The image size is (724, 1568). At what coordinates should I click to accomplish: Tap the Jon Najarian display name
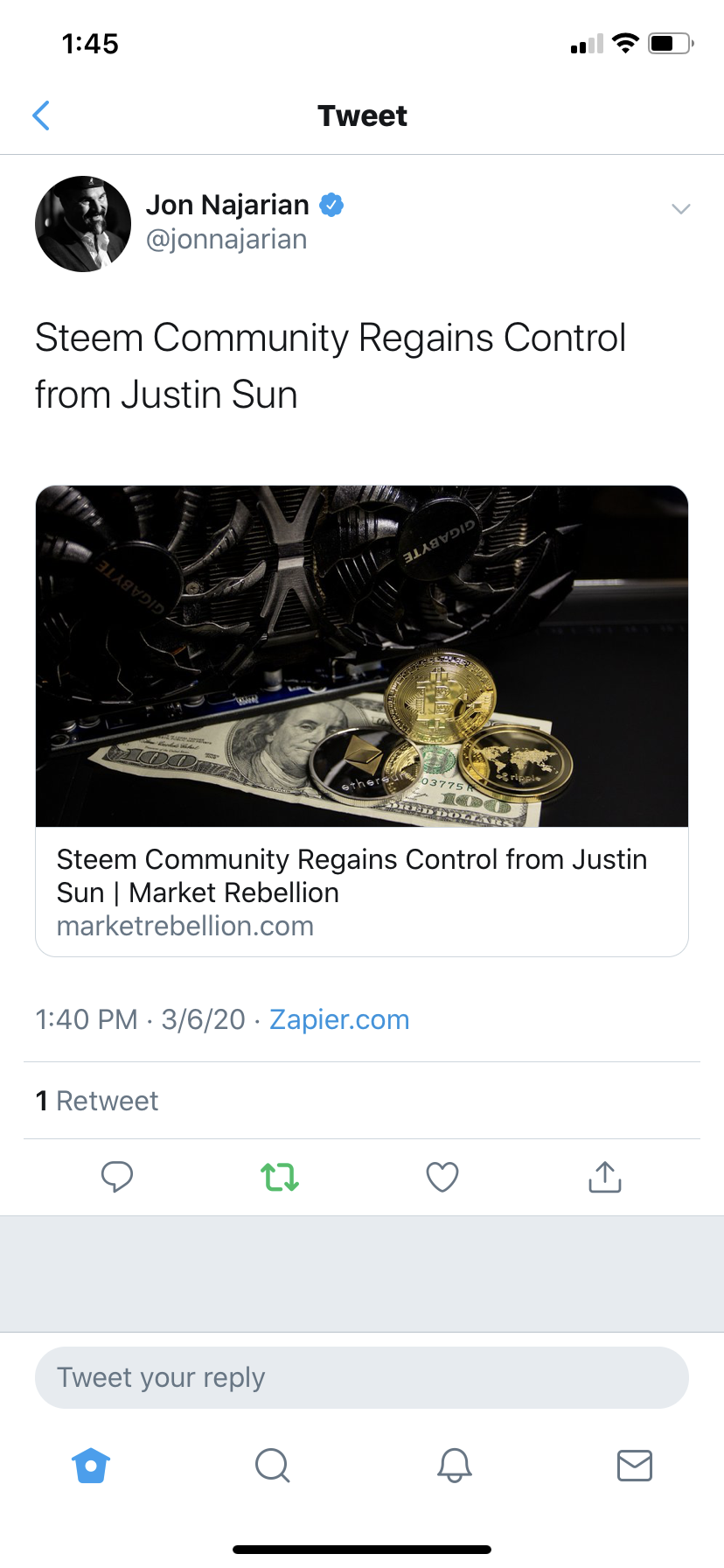pyautogui.click(x=227, y=205)
